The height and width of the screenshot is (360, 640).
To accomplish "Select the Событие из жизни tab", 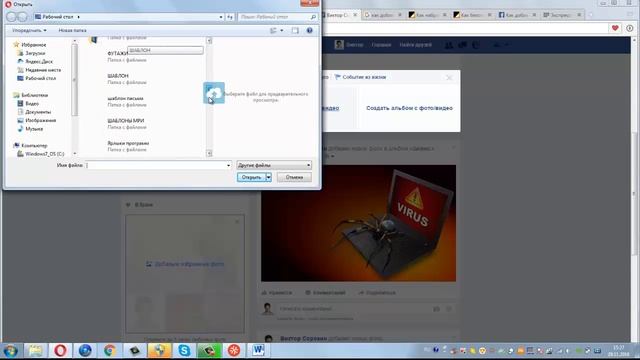I will point(360,77).
